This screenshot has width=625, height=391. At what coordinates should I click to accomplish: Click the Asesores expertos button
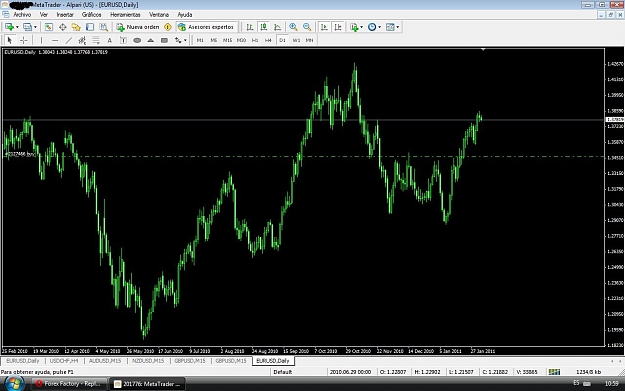coord(206,27)
